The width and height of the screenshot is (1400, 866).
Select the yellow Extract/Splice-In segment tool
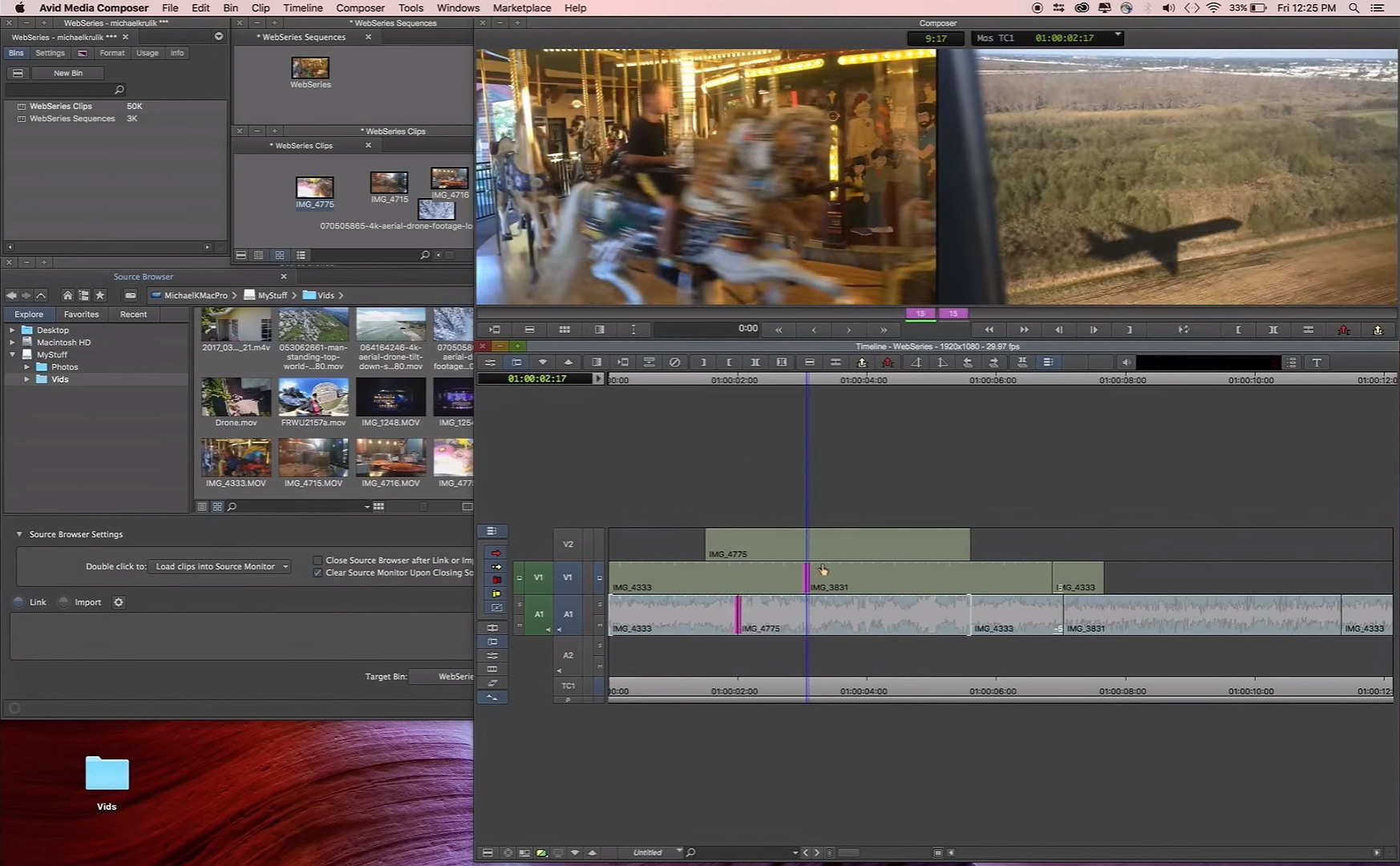(x=496, y=567)
